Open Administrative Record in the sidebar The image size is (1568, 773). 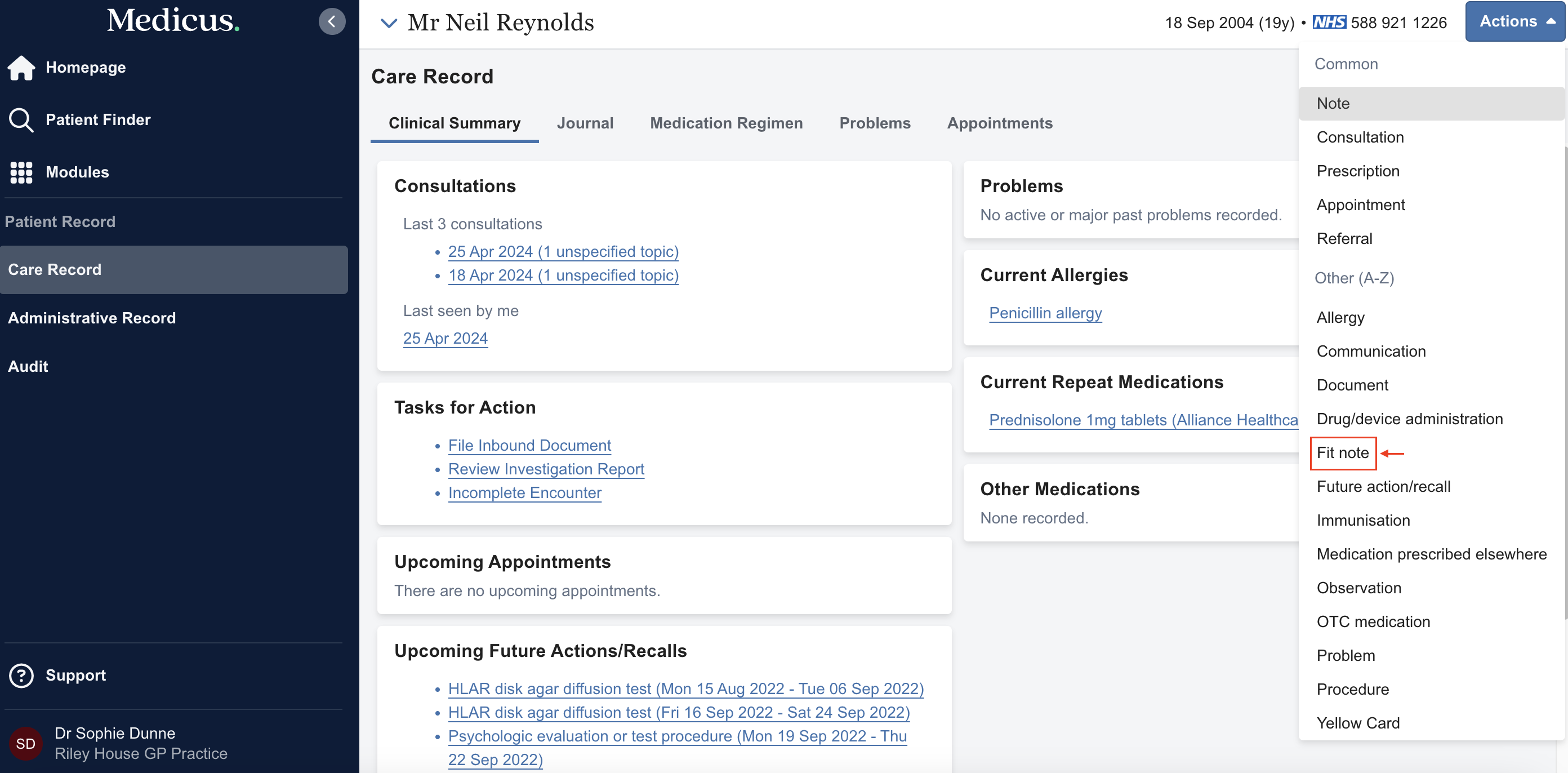pyautogui.click(x=91, y=317)
